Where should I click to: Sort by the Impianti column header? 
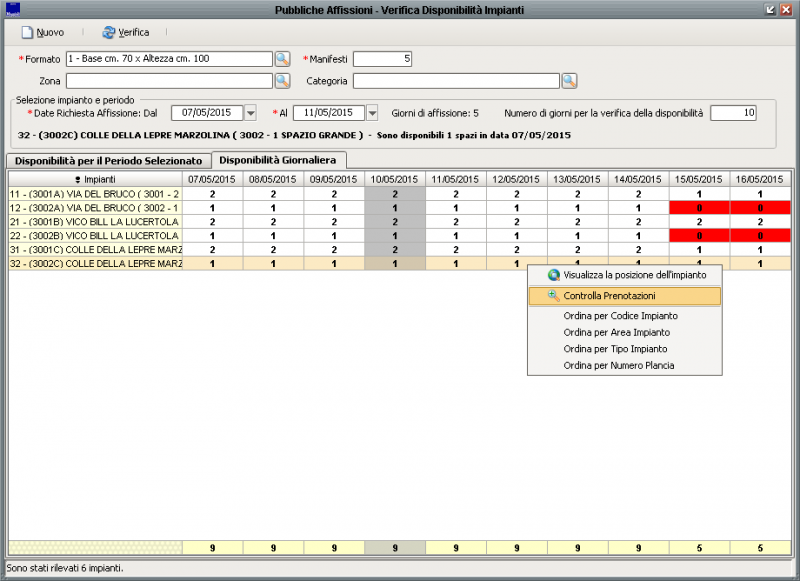click(95, 179)
